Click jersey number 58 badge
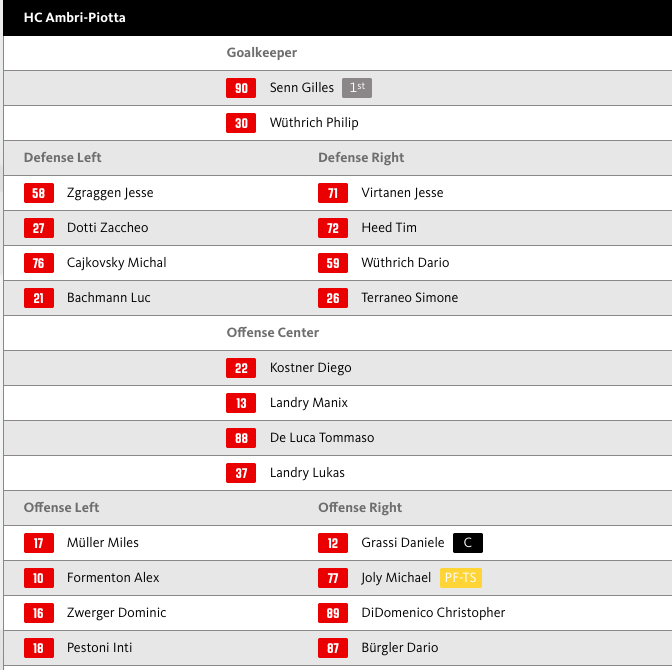The width and height of the screenshot is (672, 670). click(x=39, y=193)
